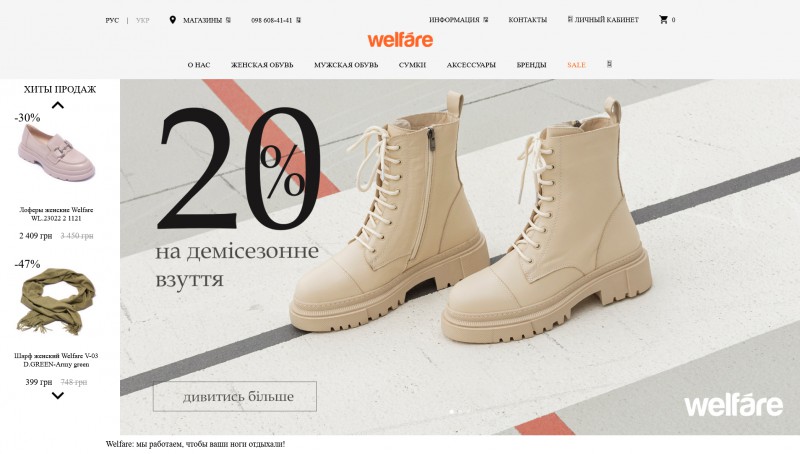
Task: Click the Личный кабинет account icon
Action: pos(570,19)
